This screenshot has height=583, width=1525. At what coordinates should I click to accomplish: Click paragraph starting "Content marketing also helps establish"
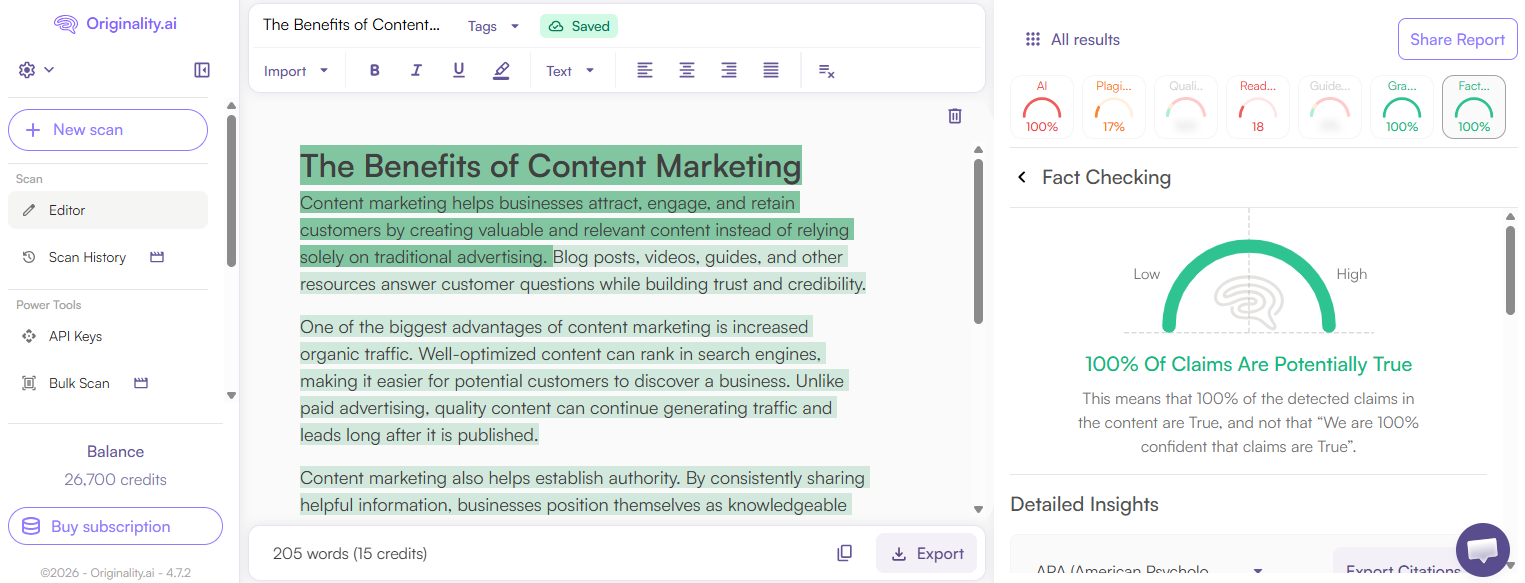pyautogui.click(x=584, y=491)
